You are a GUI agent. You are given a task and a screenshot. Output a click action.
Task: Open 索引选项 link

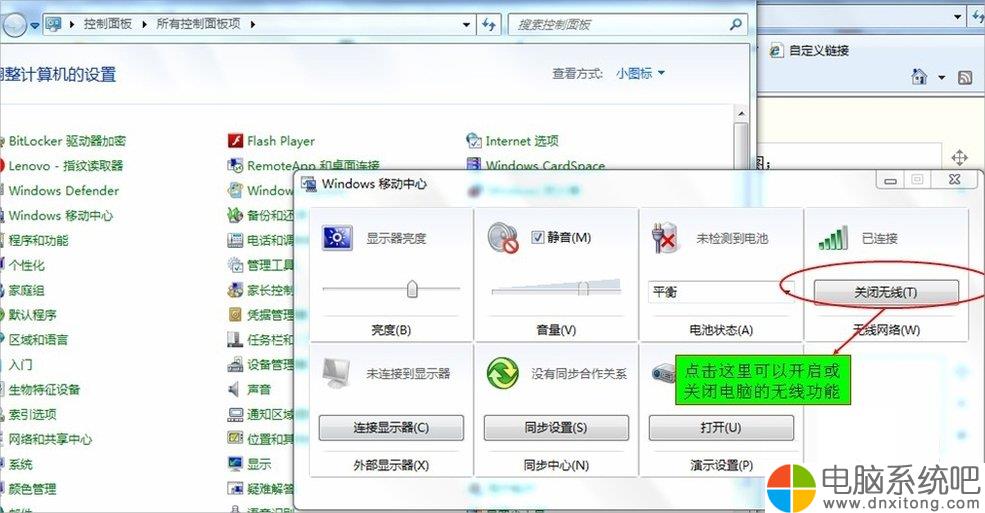pyautogui.click(x=33, y=414)
